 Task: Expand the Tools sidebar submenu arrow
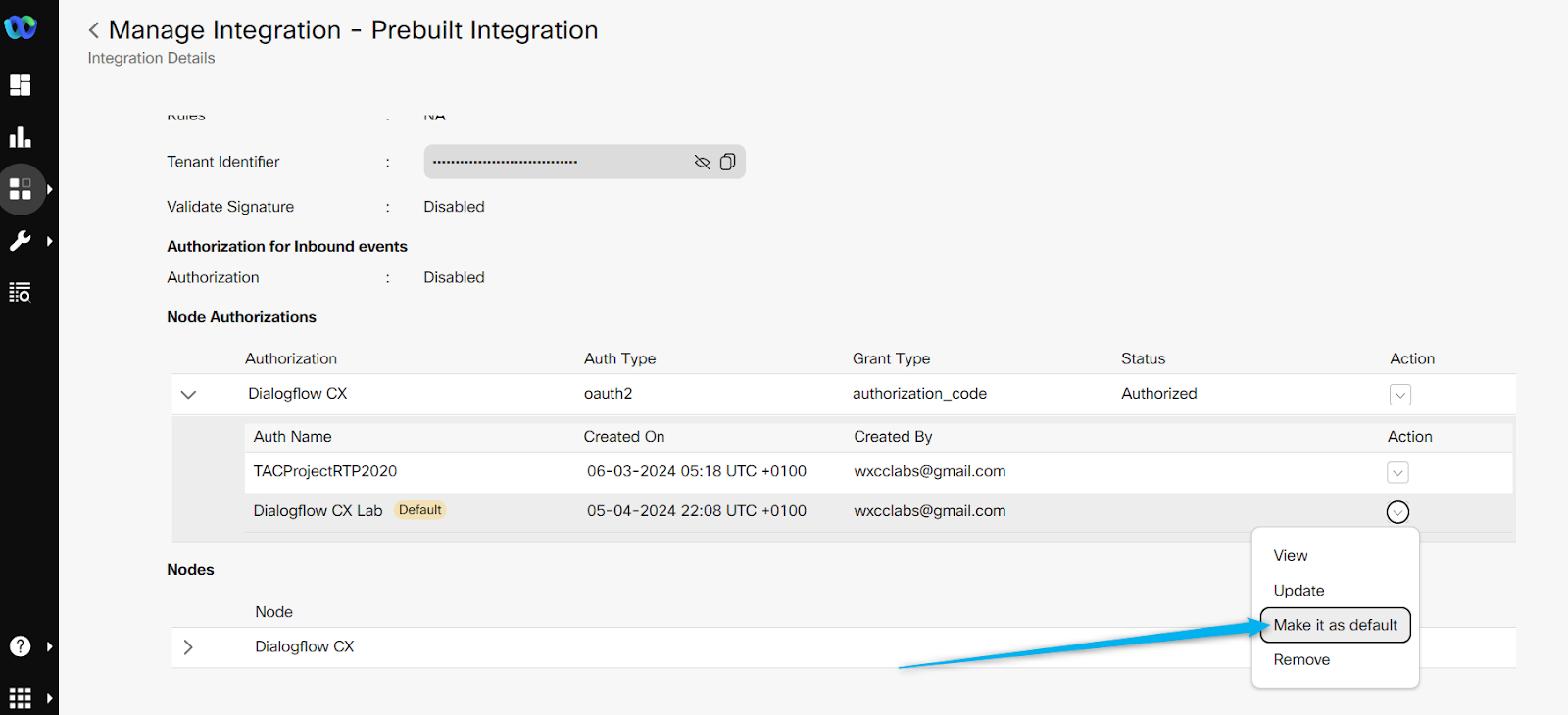tap(49, 241)
